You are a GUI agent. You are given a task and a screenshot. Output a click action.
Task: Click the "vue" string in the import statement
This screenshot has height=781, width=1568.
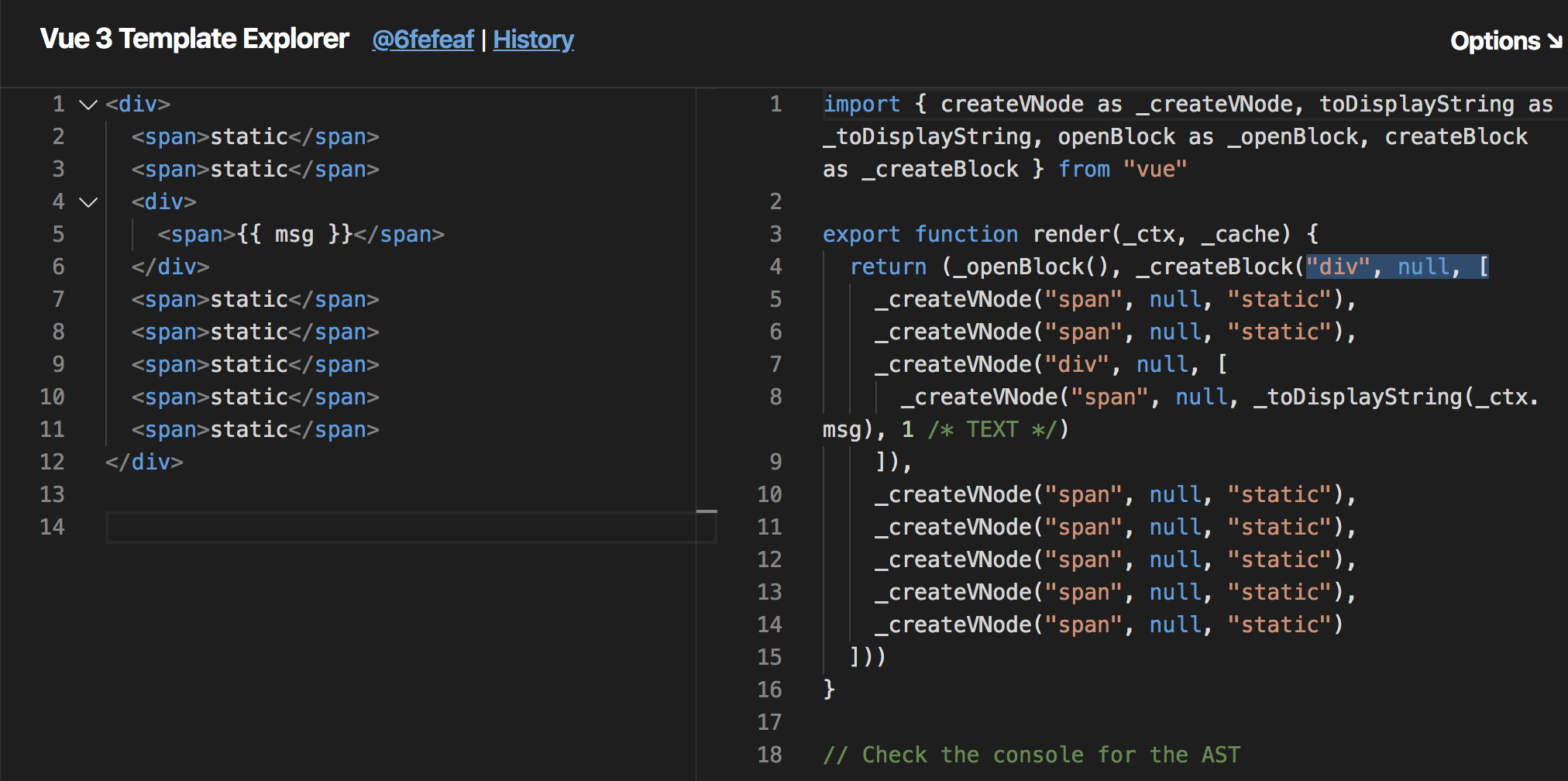[x=1154, y=170]
